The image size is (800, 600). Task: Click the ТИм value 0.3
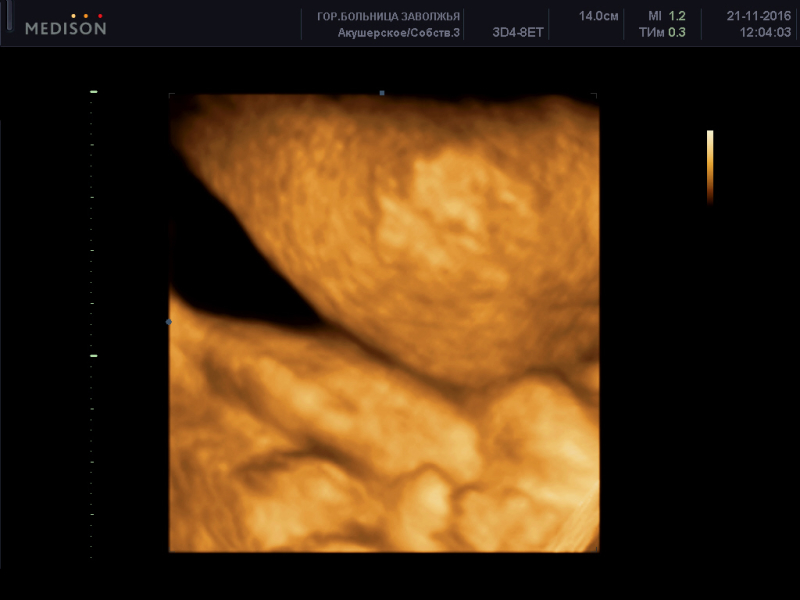[x=677, y=33]
